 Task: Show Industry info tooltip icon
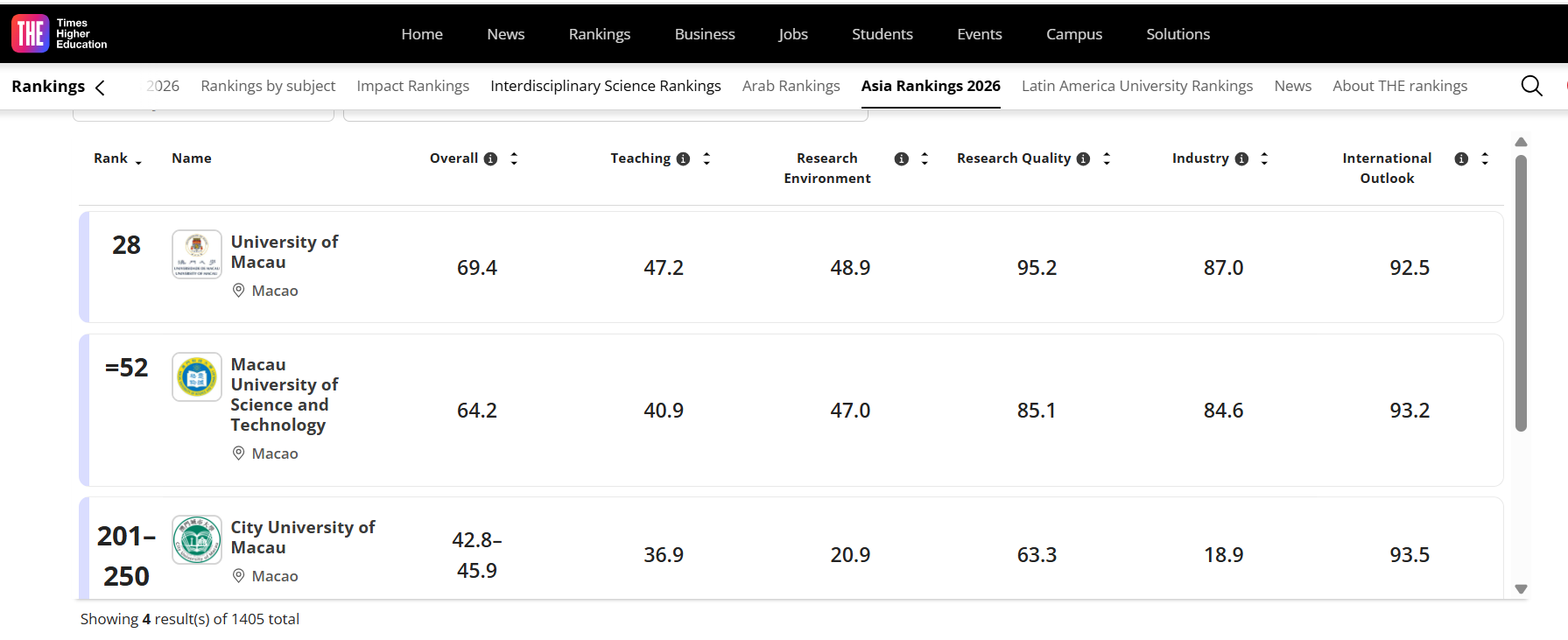[1241, 158]
